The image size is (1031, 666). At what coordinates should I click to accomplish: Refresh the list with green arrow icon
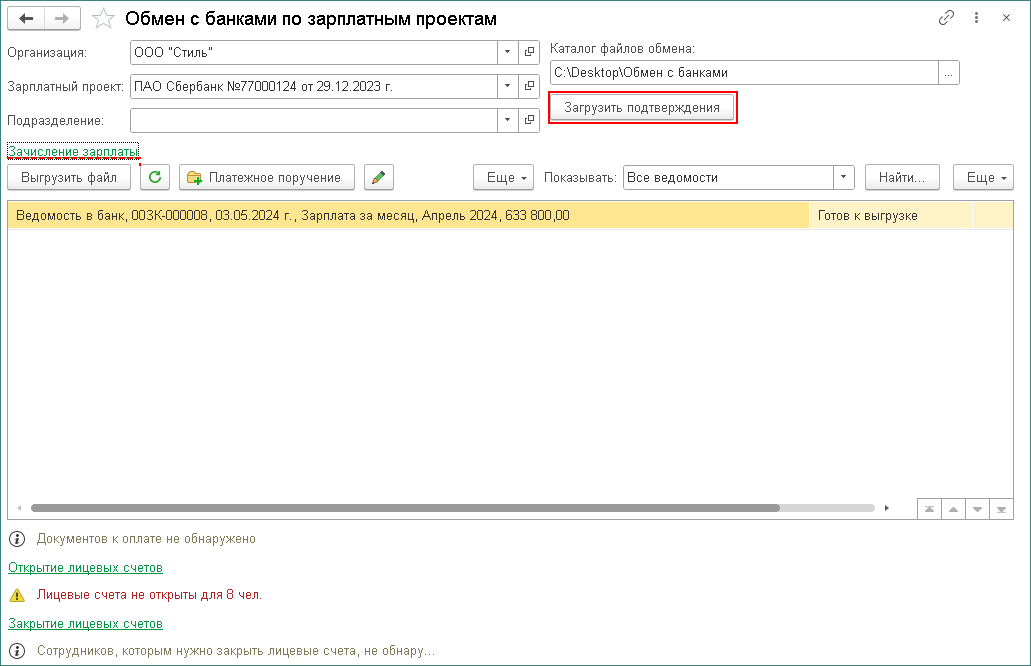(x=155, y=178)
